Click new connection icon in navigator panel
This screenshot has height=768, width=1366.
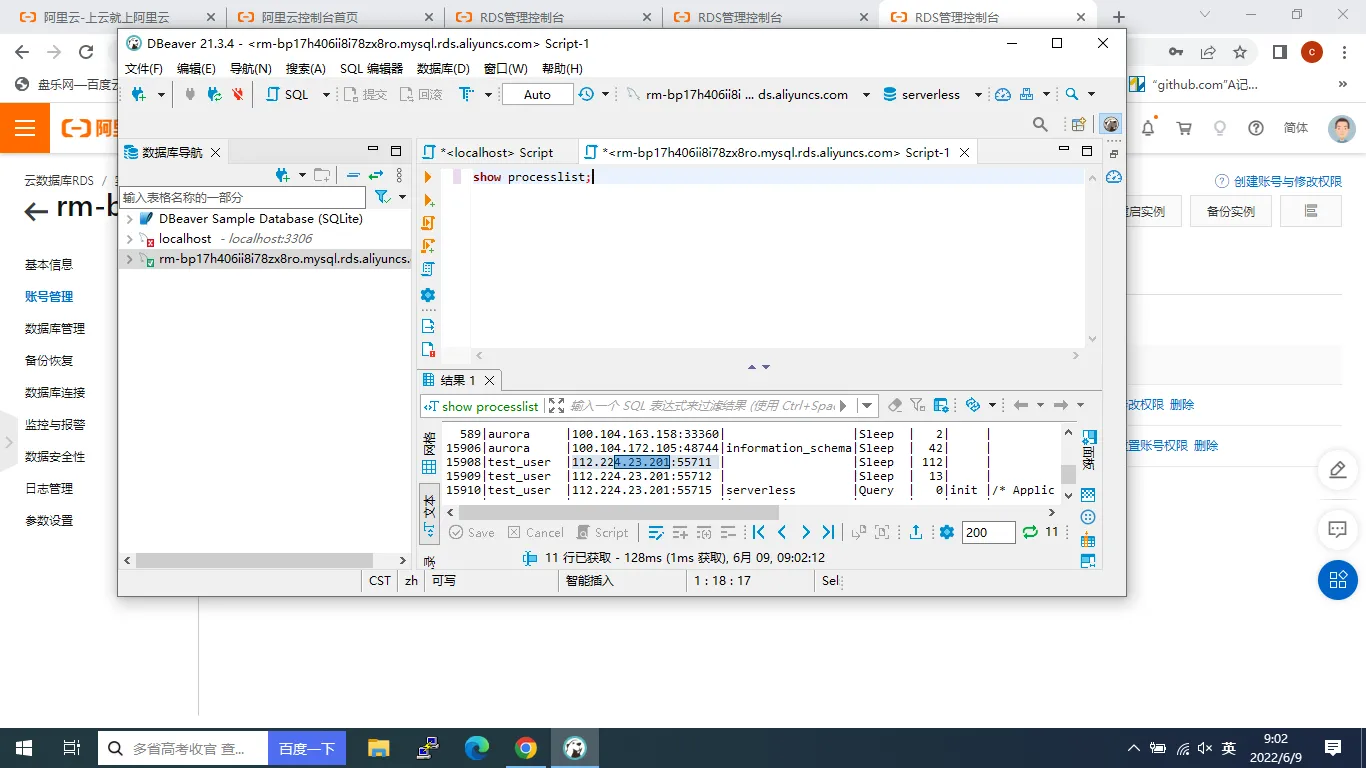[283, 175]
